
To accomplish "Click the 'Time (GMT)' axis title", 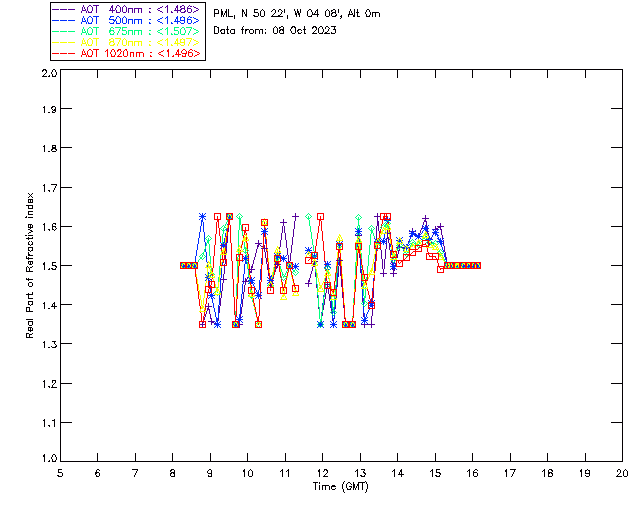I will point(340,487).
